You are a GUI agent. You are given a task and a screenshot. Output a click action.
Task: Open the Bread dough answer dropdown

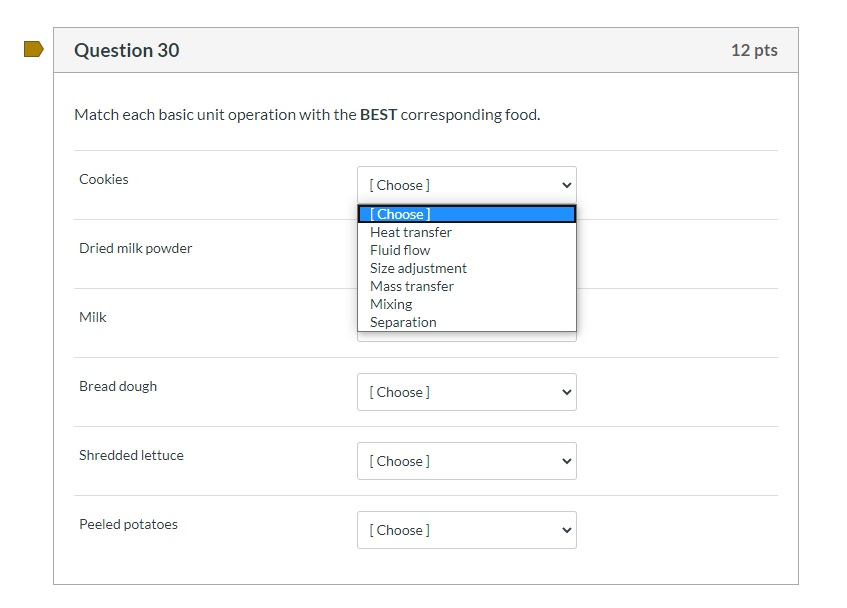(x=466, y=392)
